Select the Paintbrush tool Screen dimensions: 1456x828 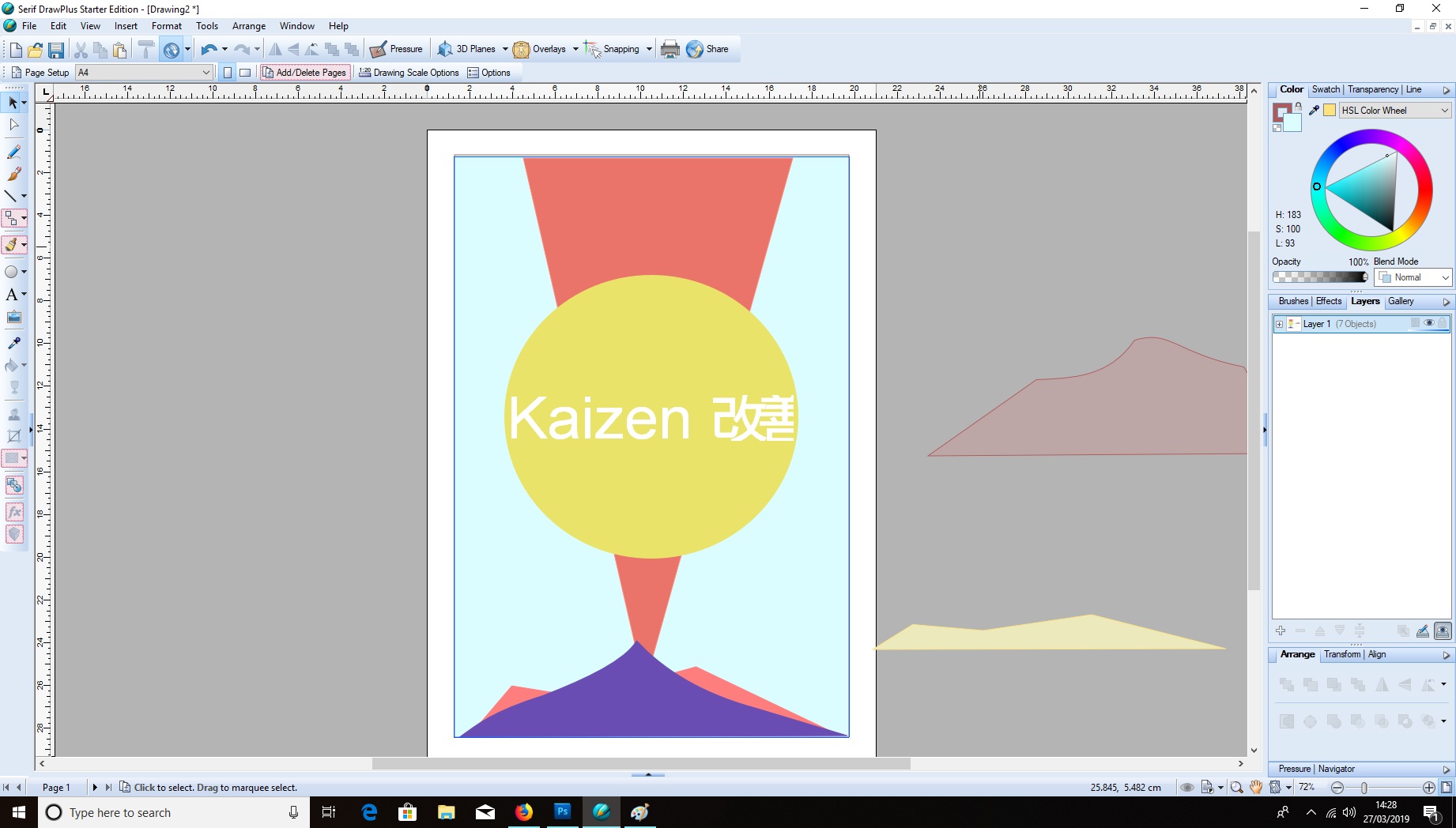[13, 174]
